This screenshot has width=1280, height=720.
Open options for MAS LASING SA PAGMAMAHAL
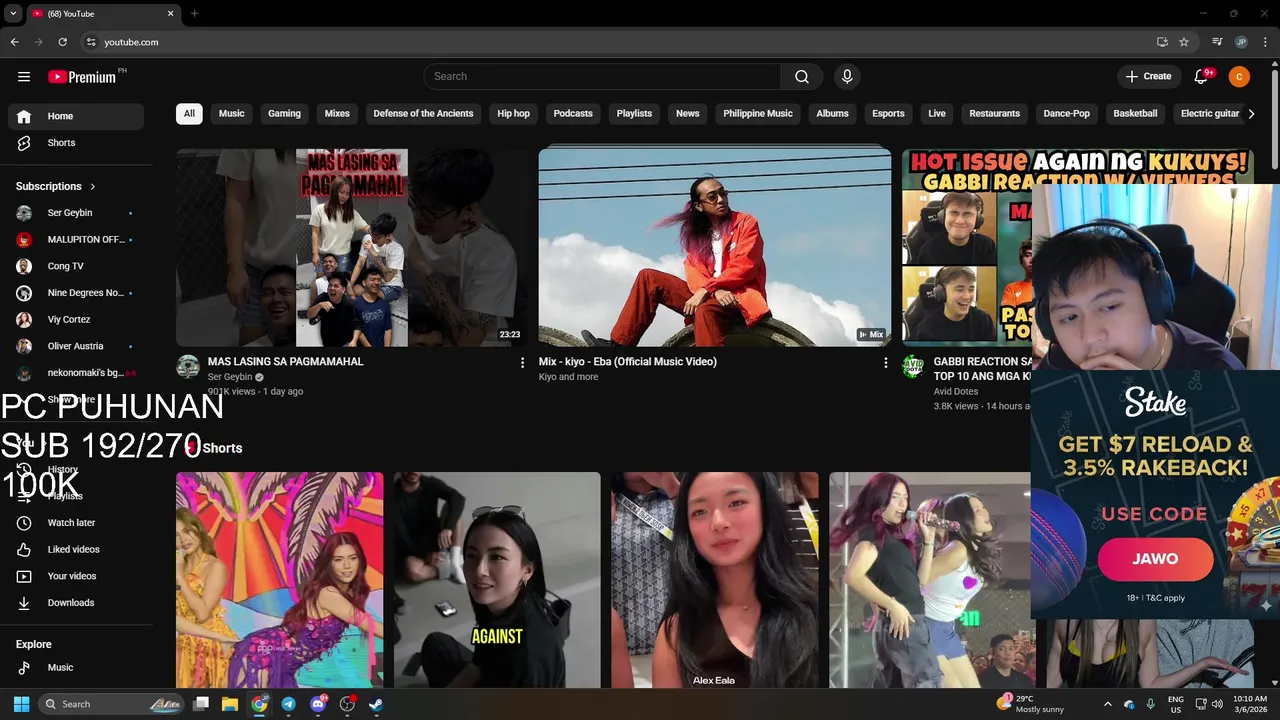[x=522, y=363]
